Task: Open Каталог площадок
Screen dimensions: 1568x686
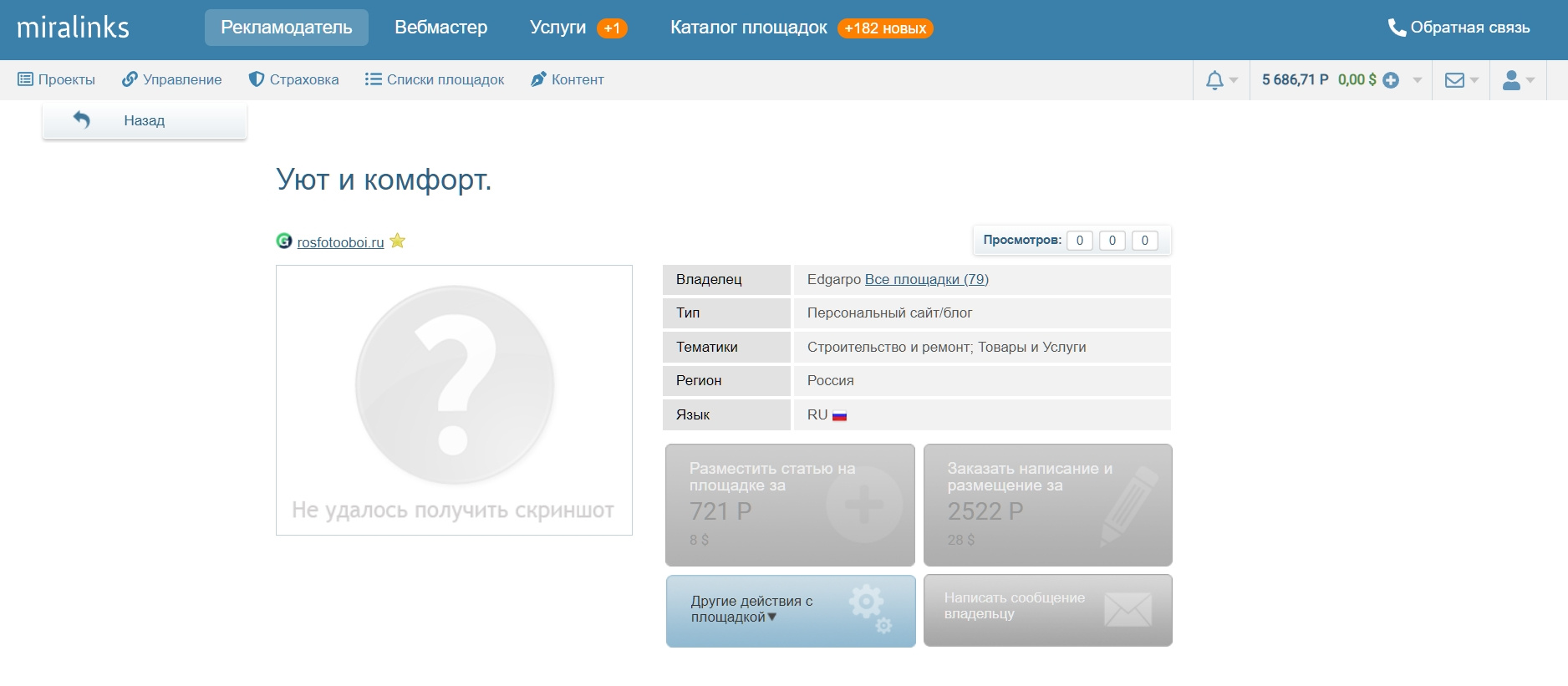Action: pyautogui.click(x=749, y=28)
